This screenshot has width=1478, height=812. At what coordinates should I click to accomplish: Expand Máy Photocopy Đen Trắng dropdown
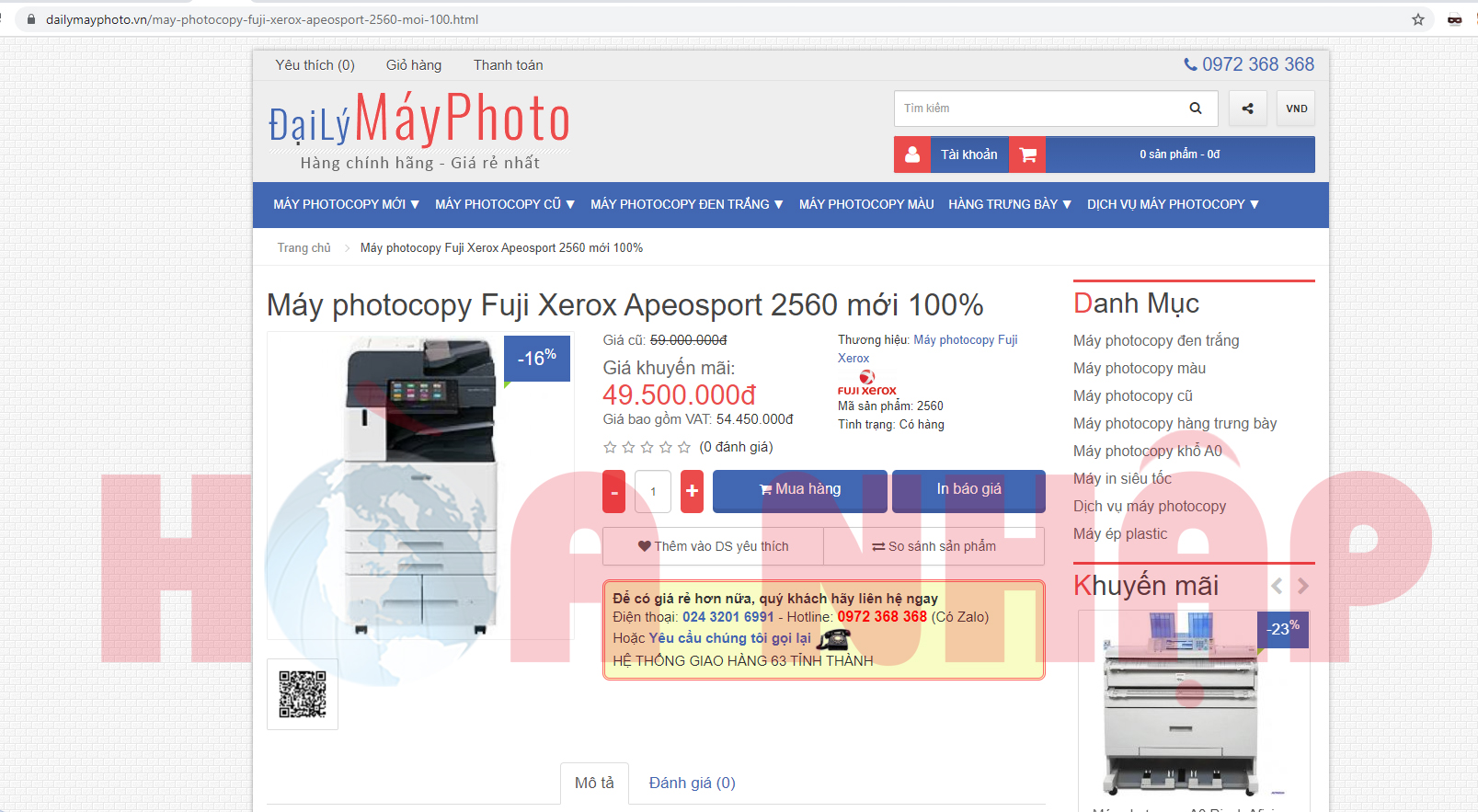click(686, 204)
